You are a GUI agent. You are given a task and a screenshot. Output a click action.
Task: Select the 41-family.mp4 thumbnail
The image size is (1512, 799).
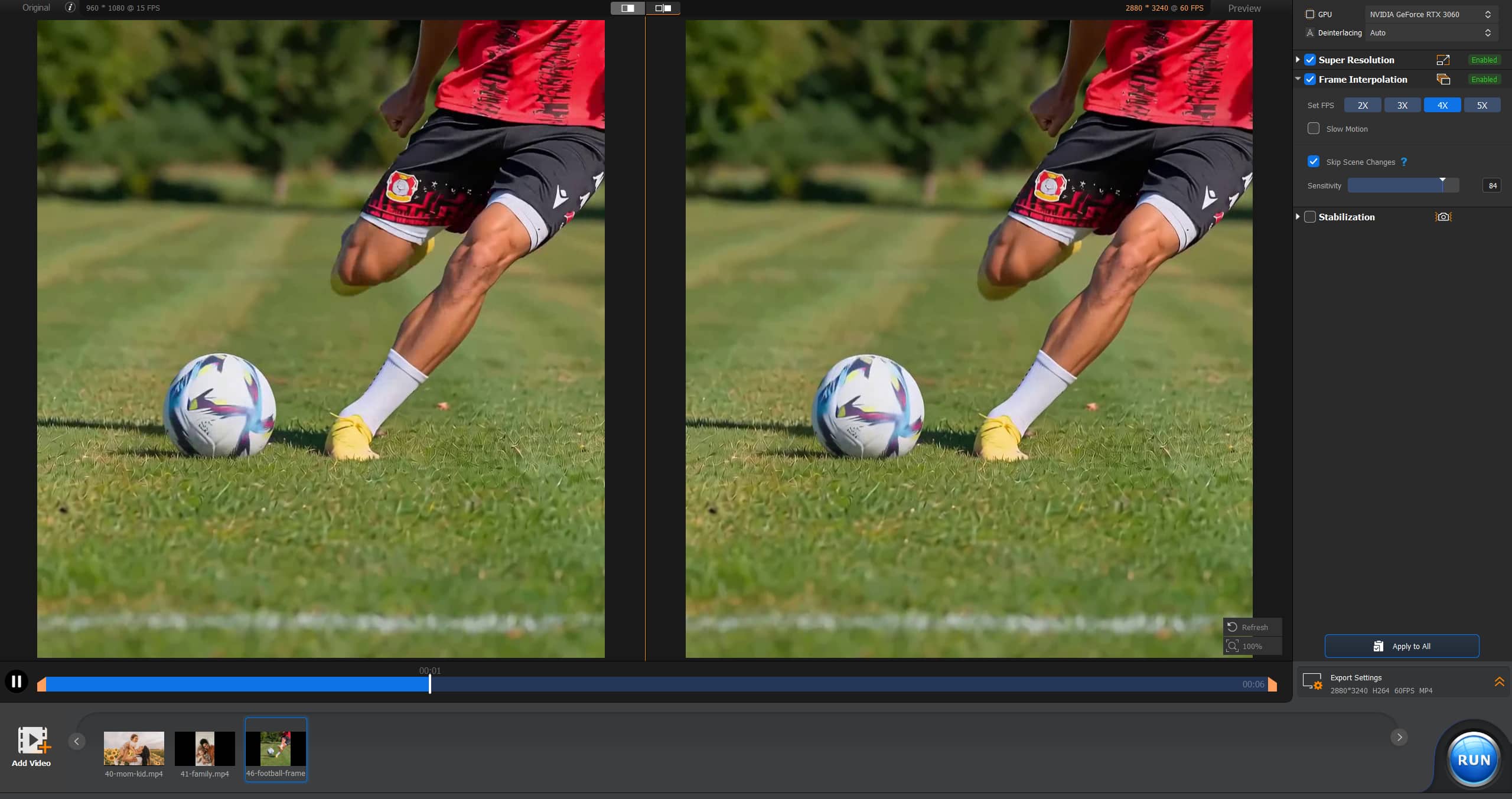pyautogui.click(x=205, y=748)
